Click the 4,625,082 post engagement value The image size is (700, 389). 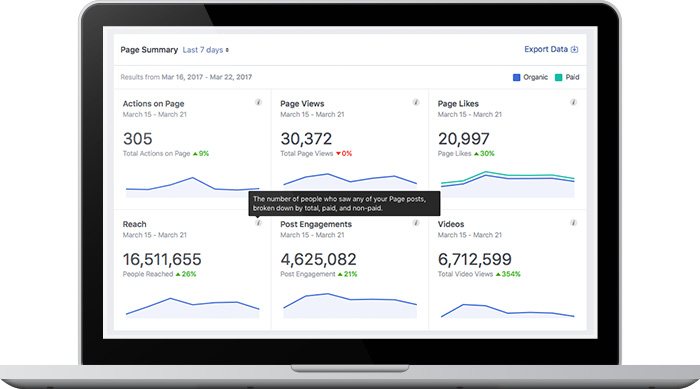pyautogui.click(x=318, y=259)
